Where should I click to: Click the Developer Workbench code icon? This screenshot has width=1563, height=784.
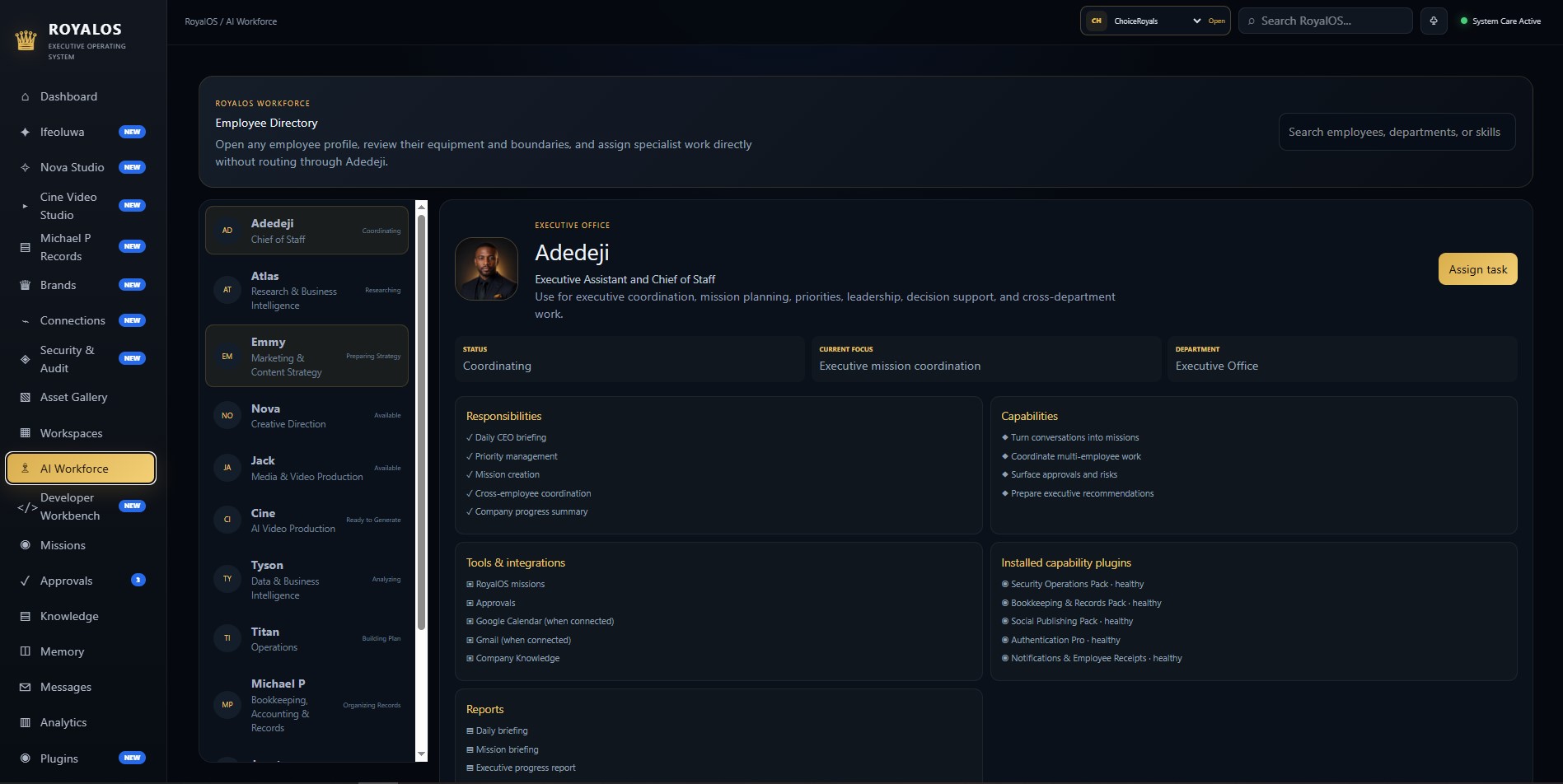point(26,507)
